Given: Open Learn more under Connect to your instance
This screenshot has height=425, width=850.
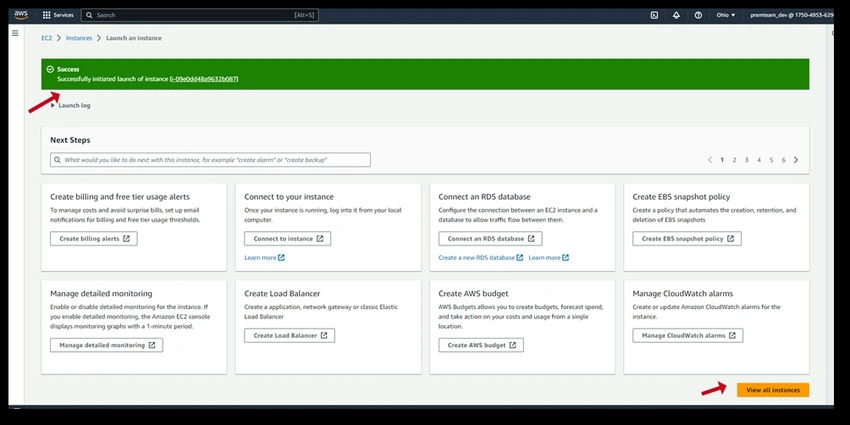Looking at the screenshot, I should pyautogui.click(x=264, y=257).
